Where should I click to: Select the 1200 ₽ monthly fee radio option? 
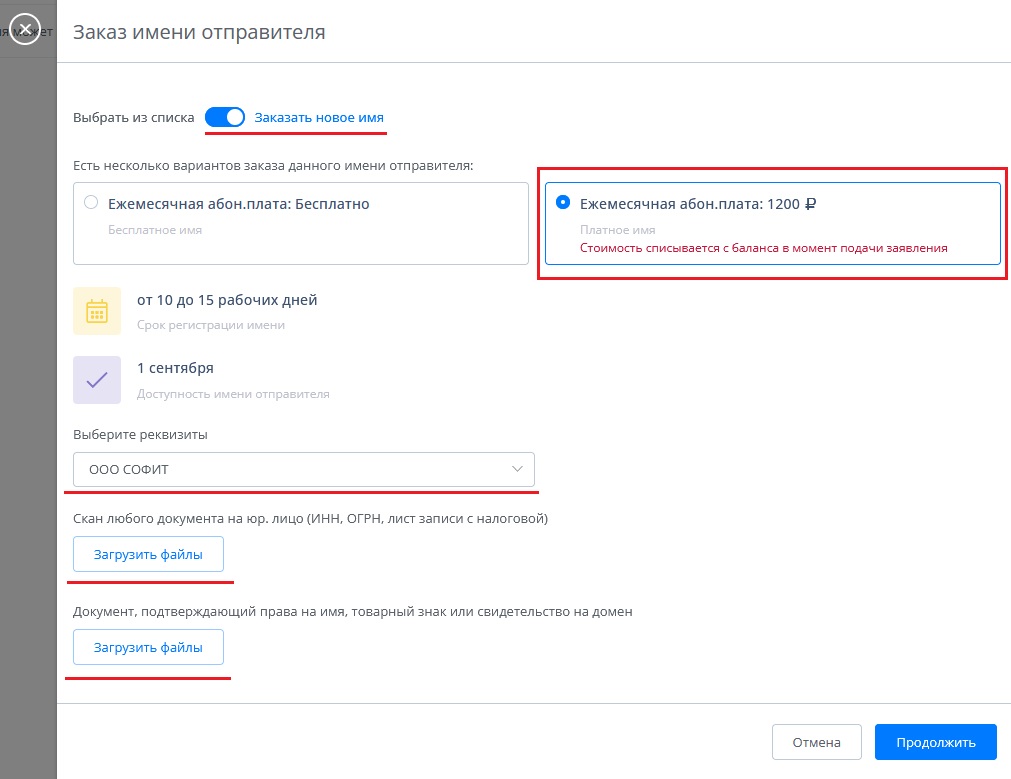coord(563,202)
